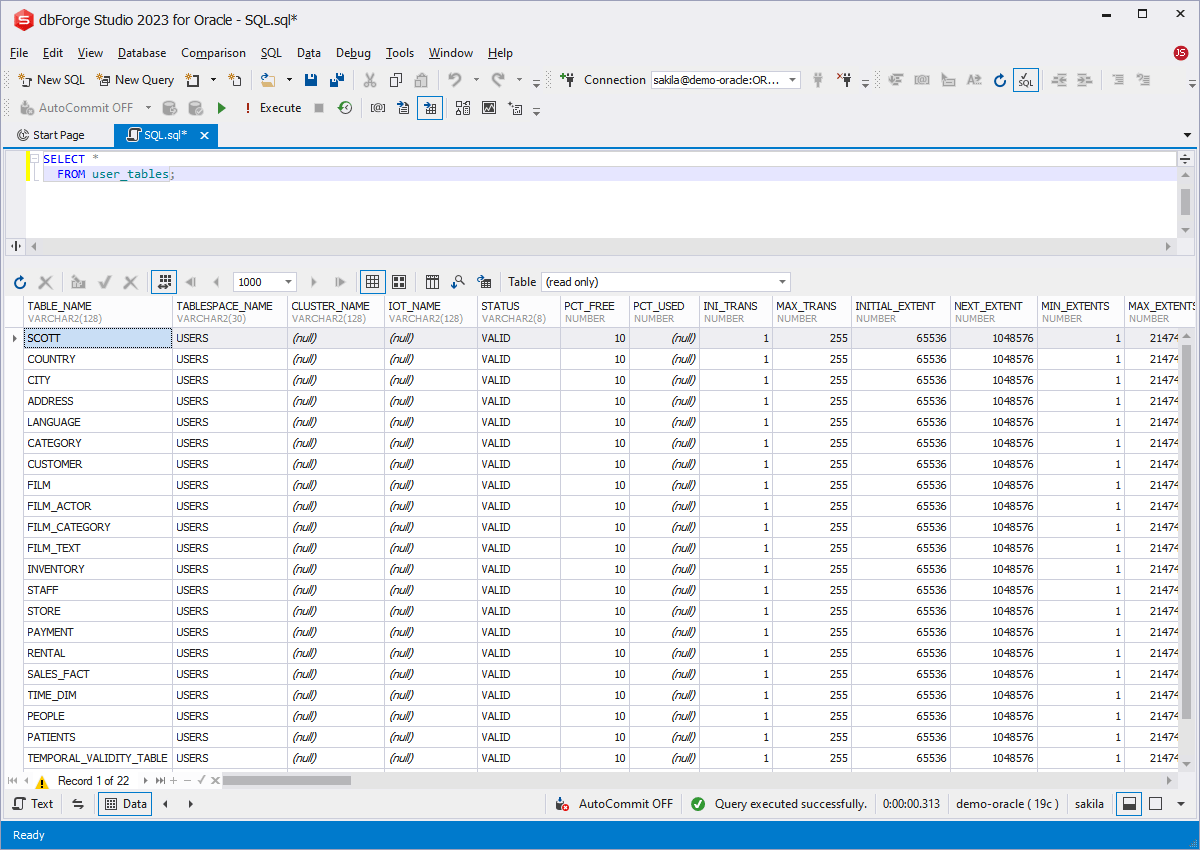Click the export data icon in grid toolbar
The image size is (1200, 850).
click(x=484, y=282)
